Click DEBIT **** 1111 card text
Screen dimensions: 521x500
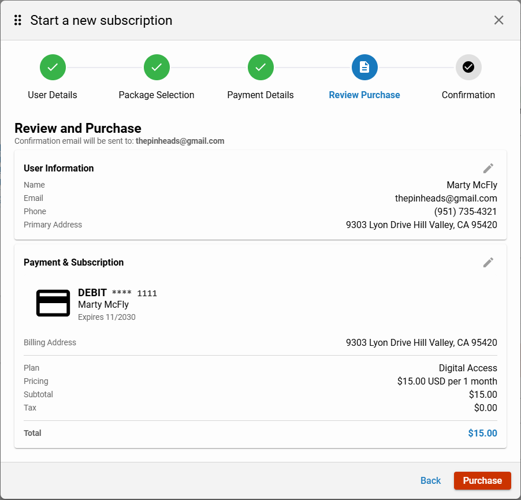tap(117, 293)
